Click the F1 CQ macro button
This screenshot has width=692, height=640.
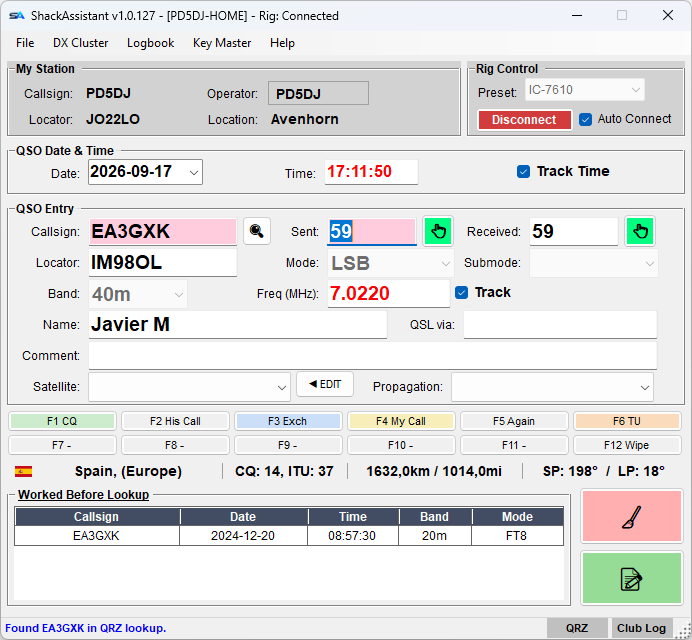coord(62,421)
